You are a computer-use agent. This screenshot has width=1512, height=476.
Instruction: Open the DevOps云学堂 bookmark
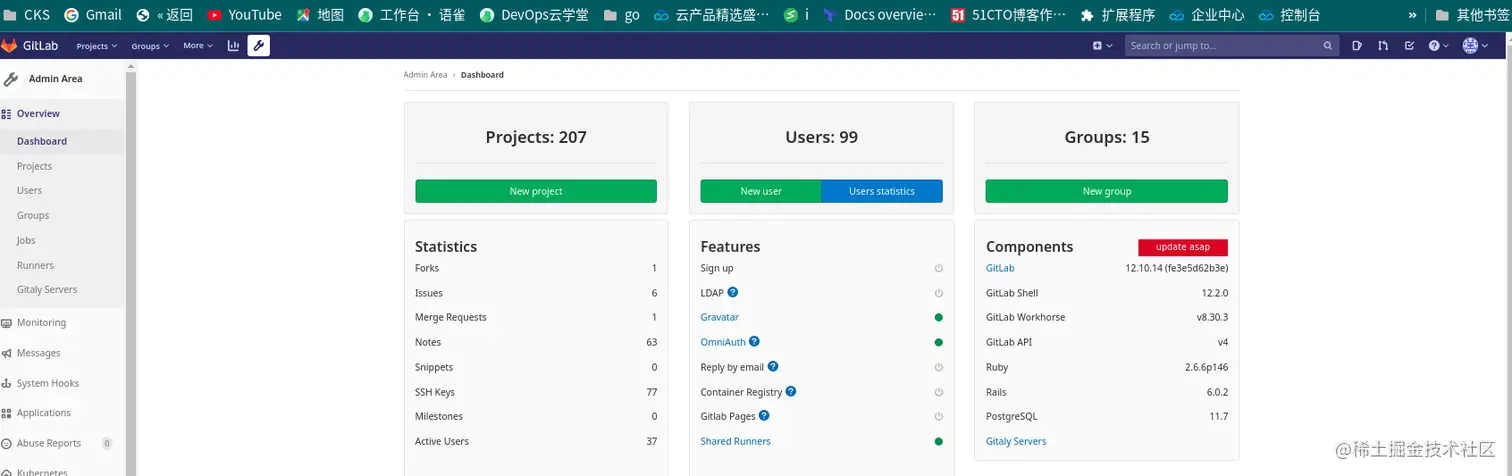(534, 15)
